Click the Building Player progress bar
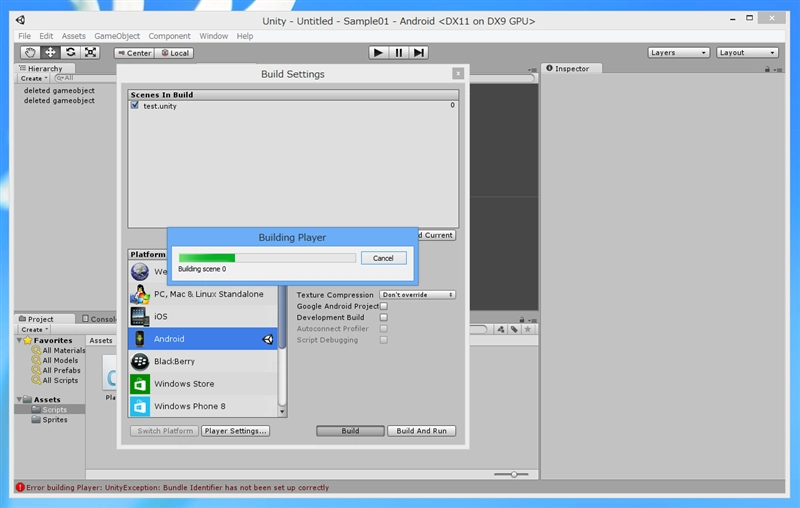 click(x=267, y=258)
